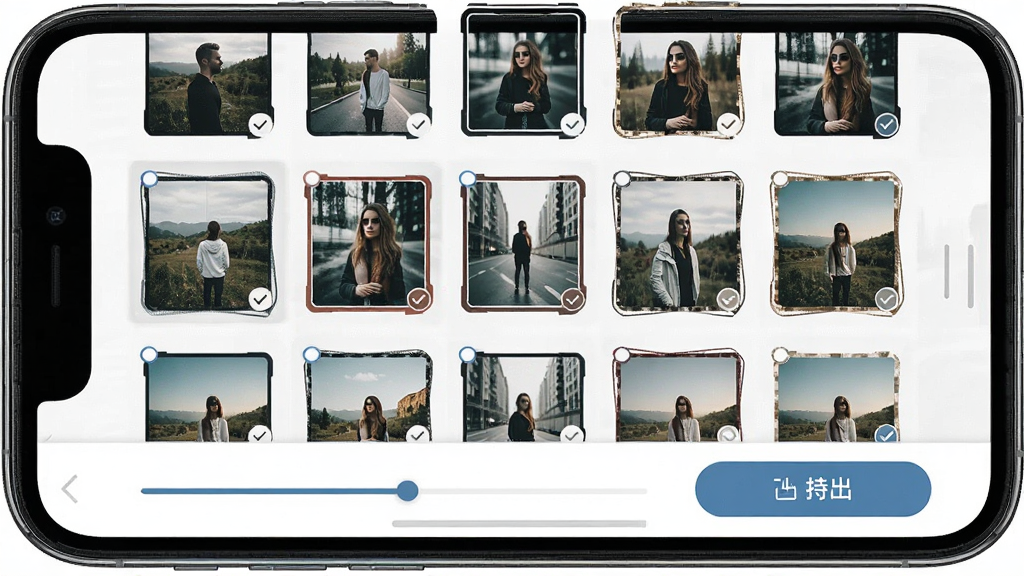This screenshot has height=576, width=1024.
Task: Select the circle on the bottom-row gold-framed photo
Action: click(780, 355)
